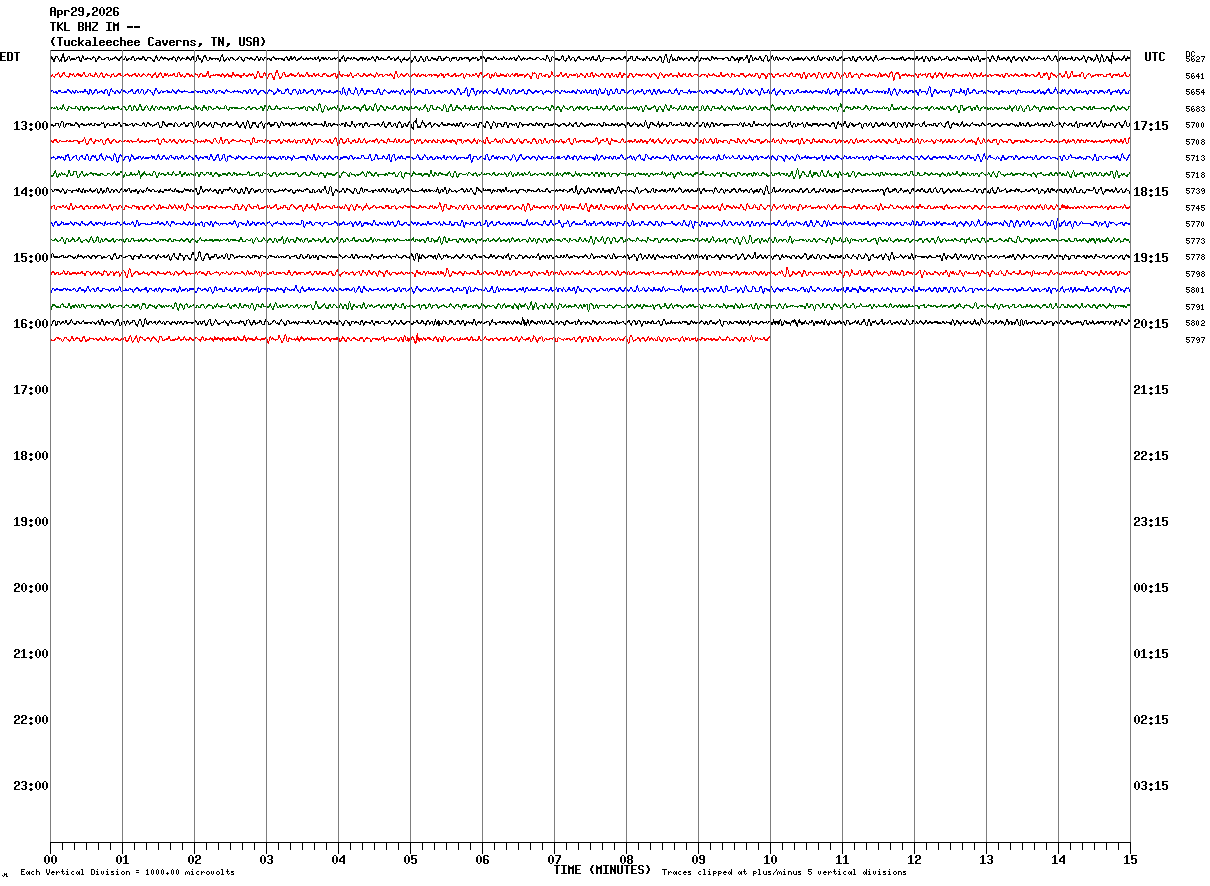Click the 21:15 UTC time label
This screenshot has width=1210, height=886.
[1151, 390]
